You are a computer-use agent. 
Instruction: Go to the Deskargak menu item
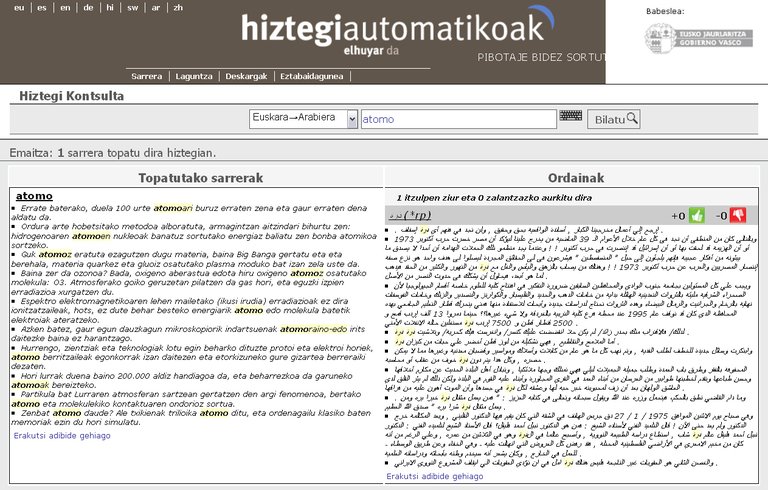[x=246, y=76]
